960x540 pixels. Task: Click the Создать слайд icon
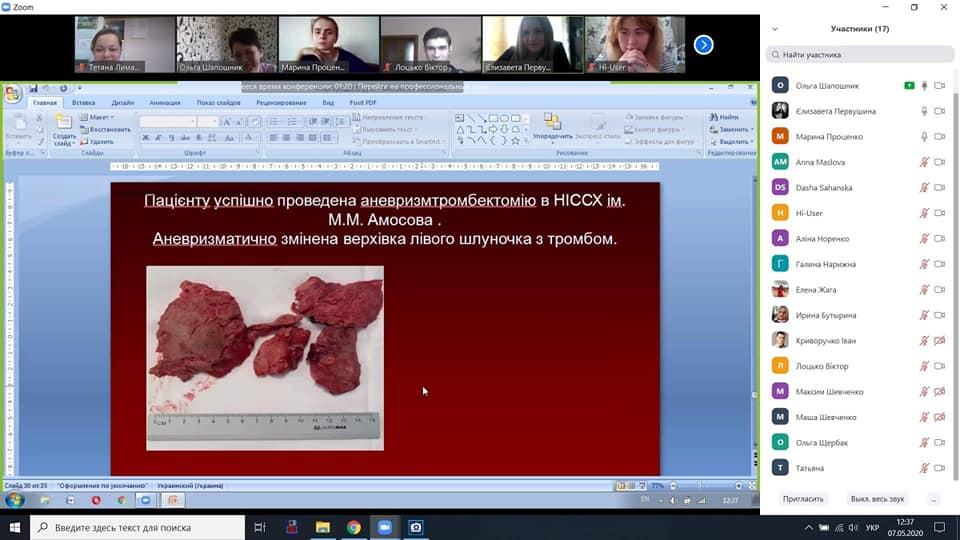pos(64,127)
